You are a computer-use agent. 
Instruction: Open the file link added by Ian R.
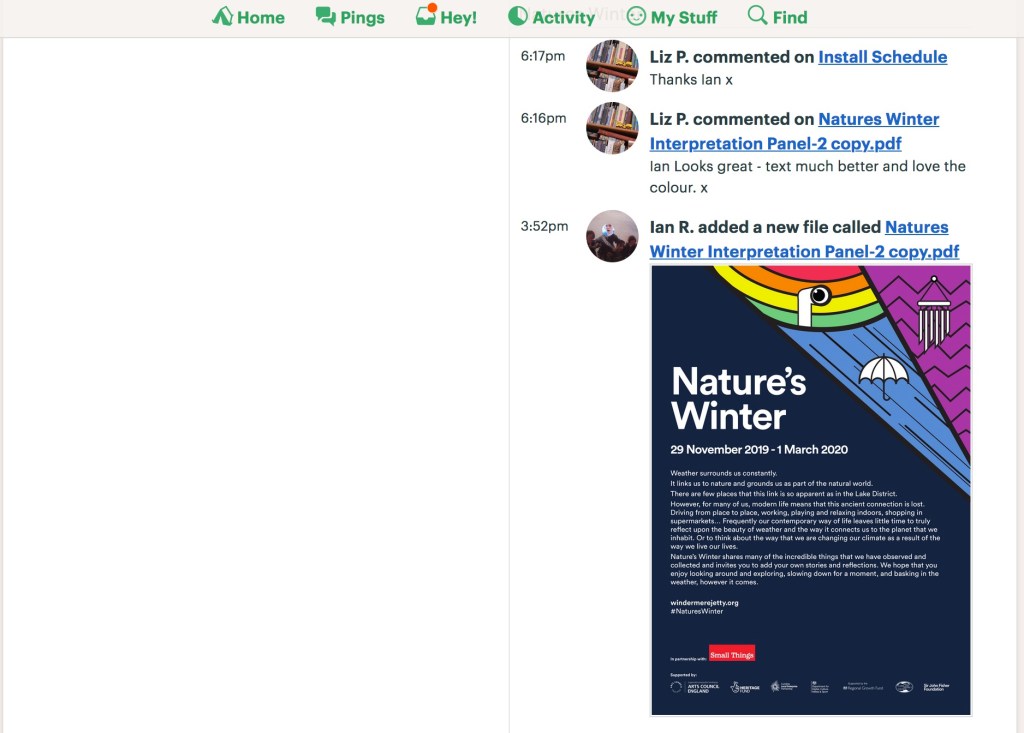click(x=805, y=239)
